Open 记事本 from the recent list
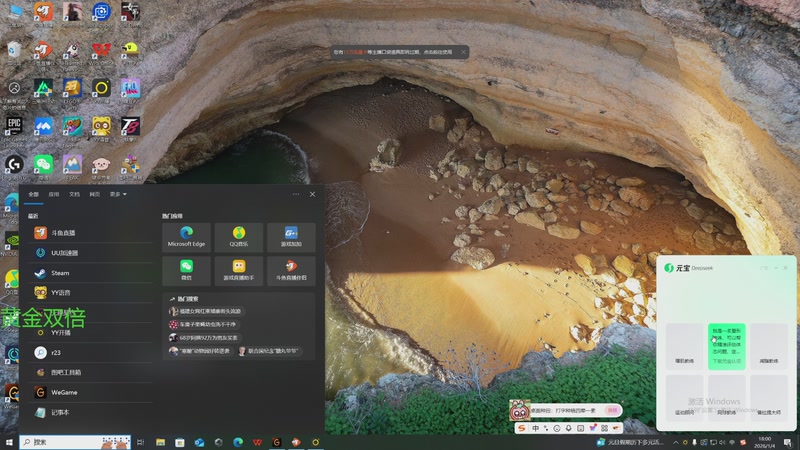 91,412
